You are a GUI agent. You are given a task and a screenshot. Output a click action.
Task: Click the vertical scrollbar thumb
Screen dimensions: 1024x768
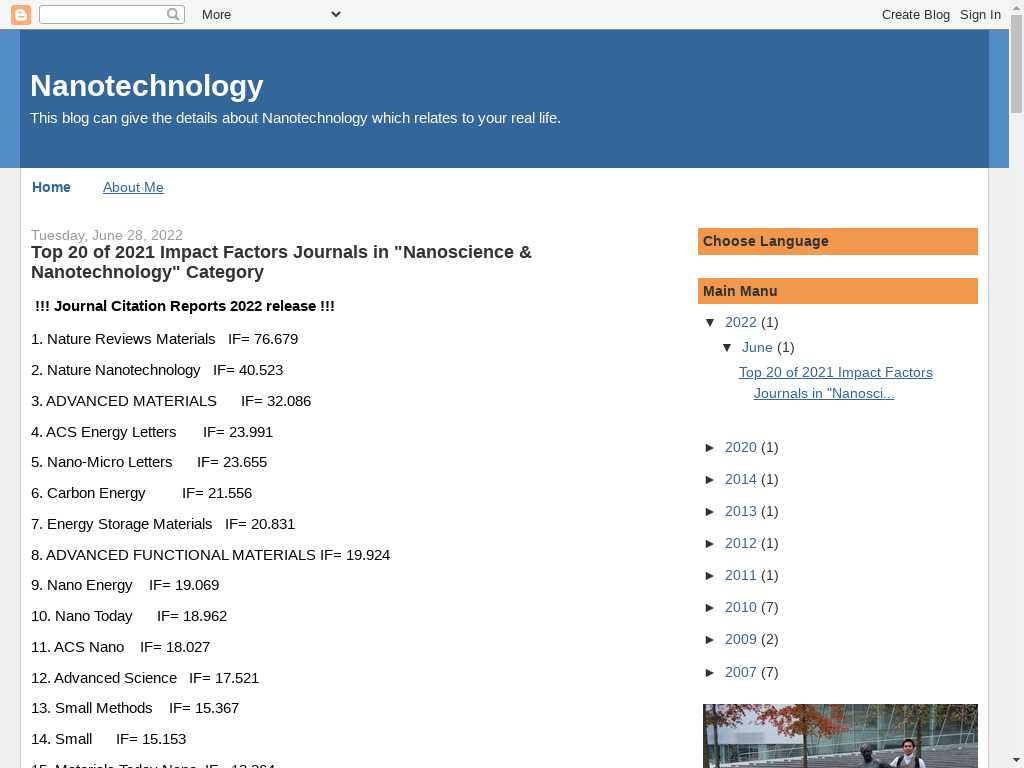click(x=1016, y=64)
